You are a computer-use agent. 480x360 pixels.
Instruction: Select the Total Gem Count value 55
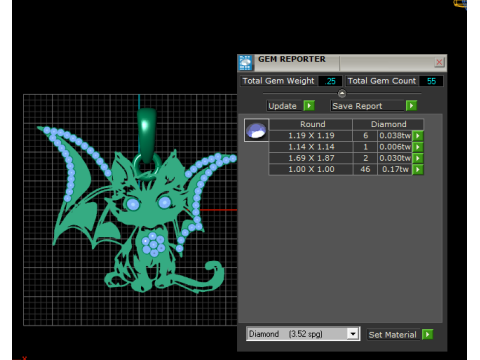point(431,81)
